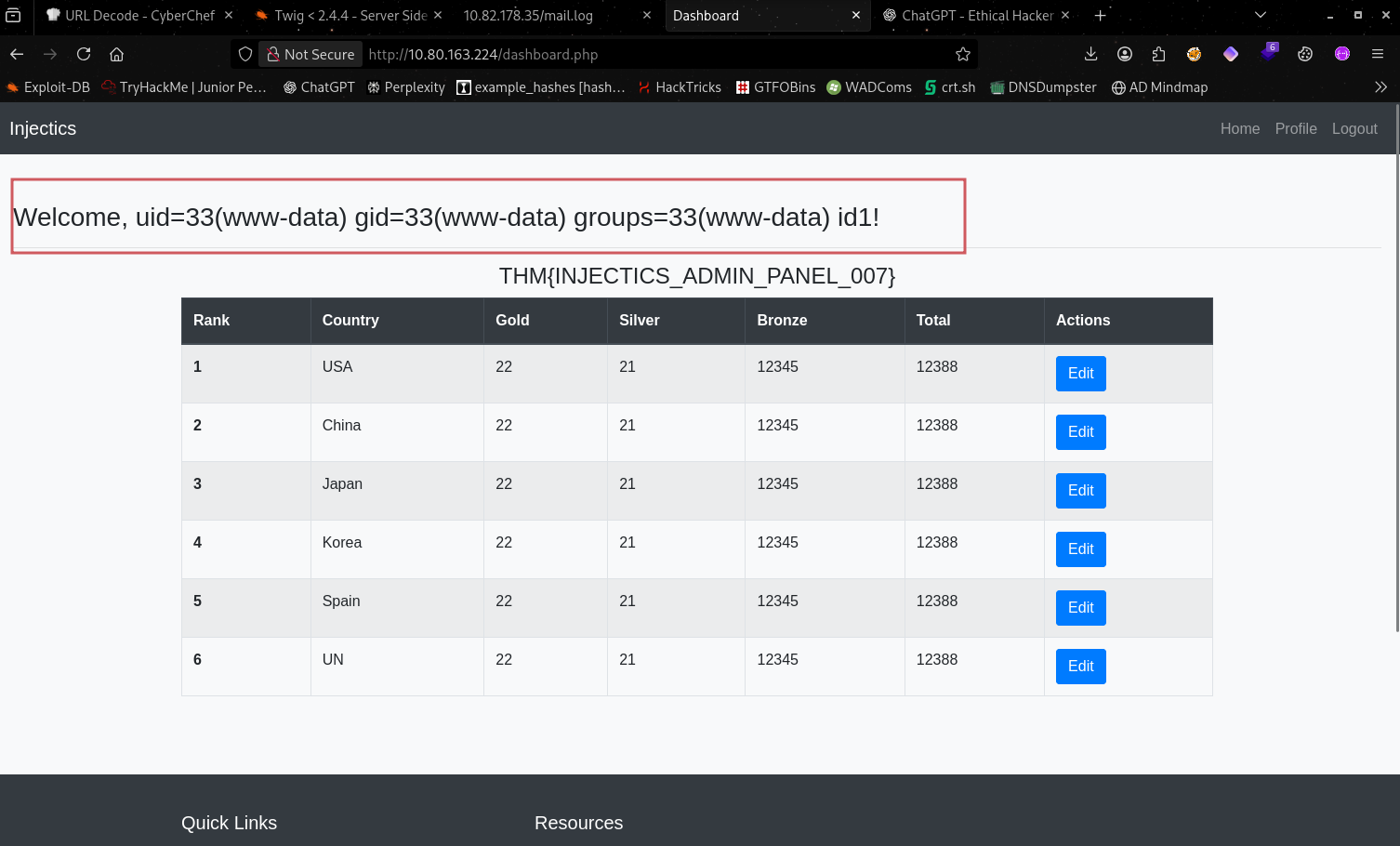
Task: Go back using the back arrow
Action: (x=17, y=54)
